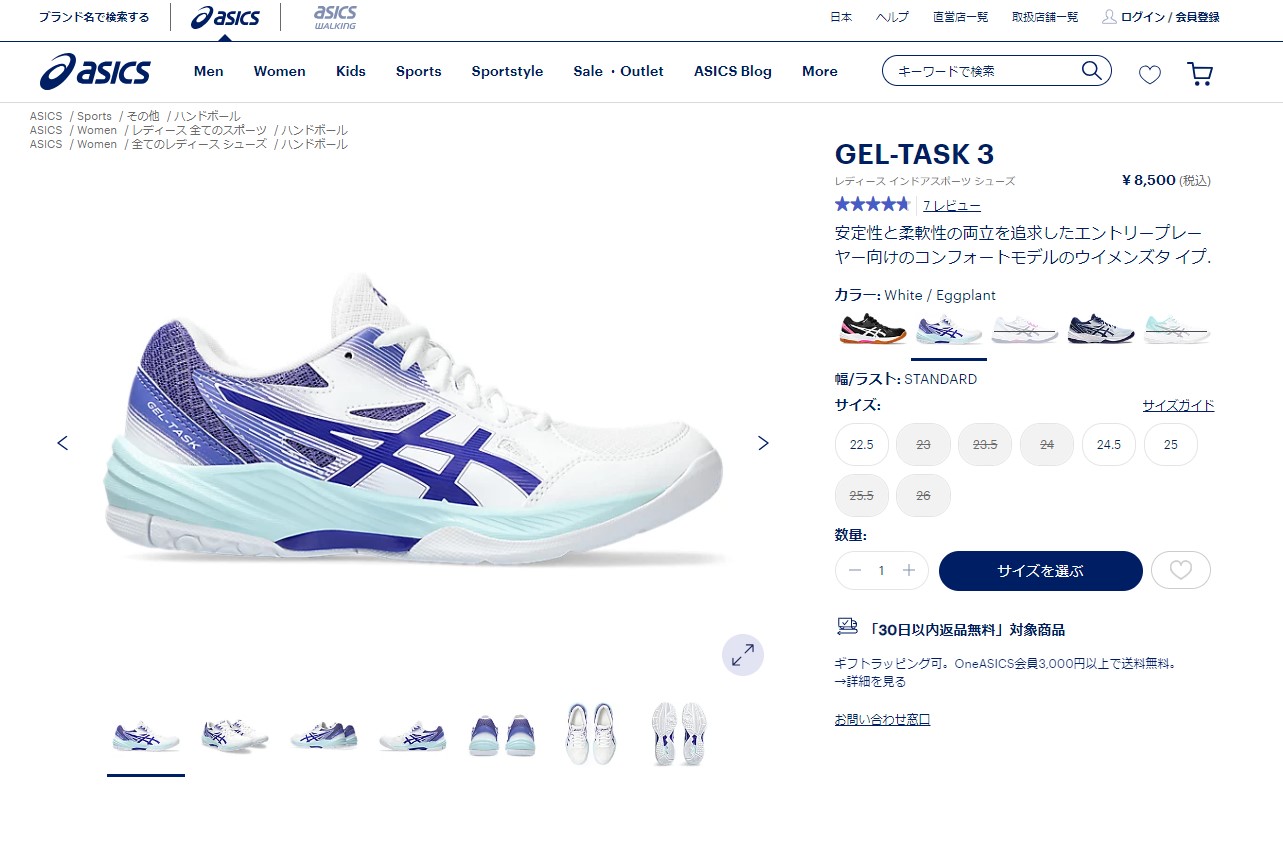
Task: Select the black colorway swatch
Action: click(872, 328)
